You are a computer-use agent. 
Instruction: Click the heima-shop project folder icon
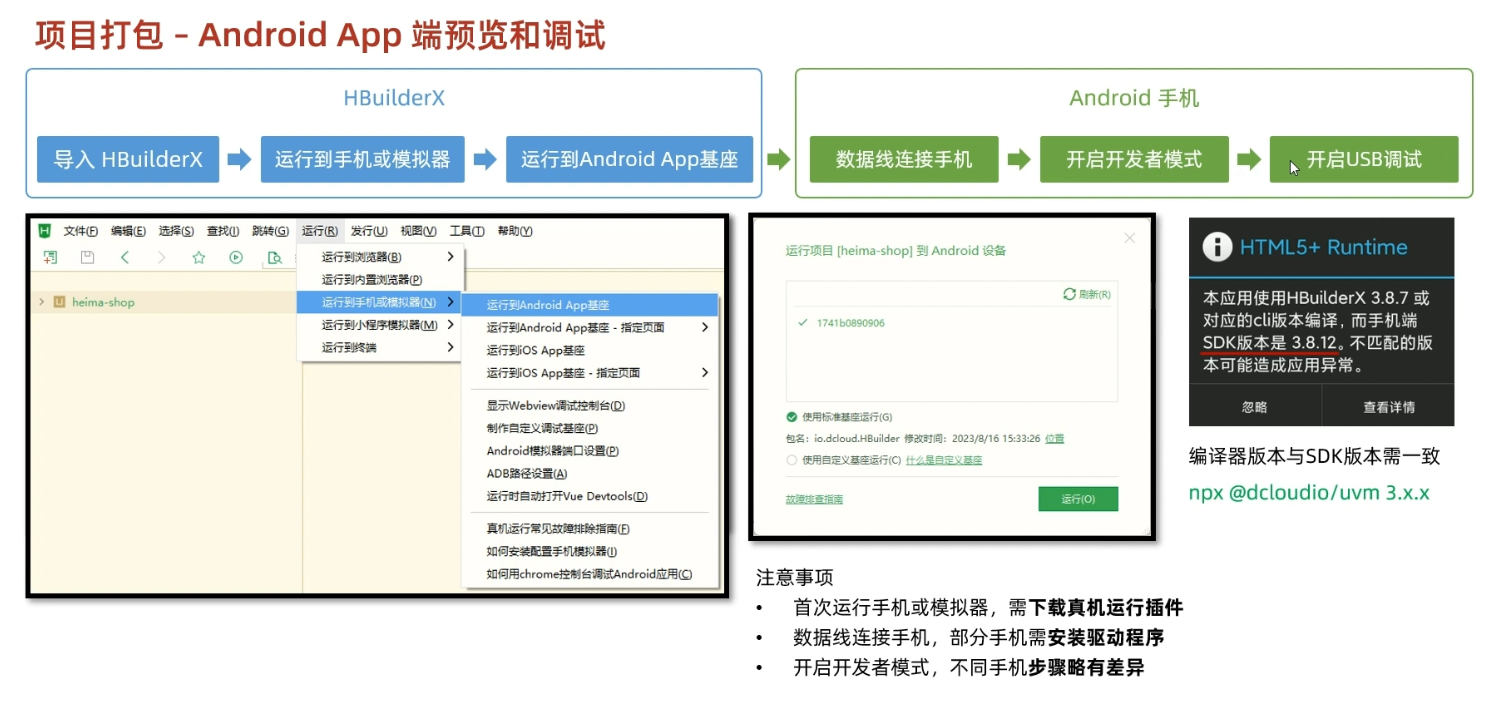click(59, 302)
